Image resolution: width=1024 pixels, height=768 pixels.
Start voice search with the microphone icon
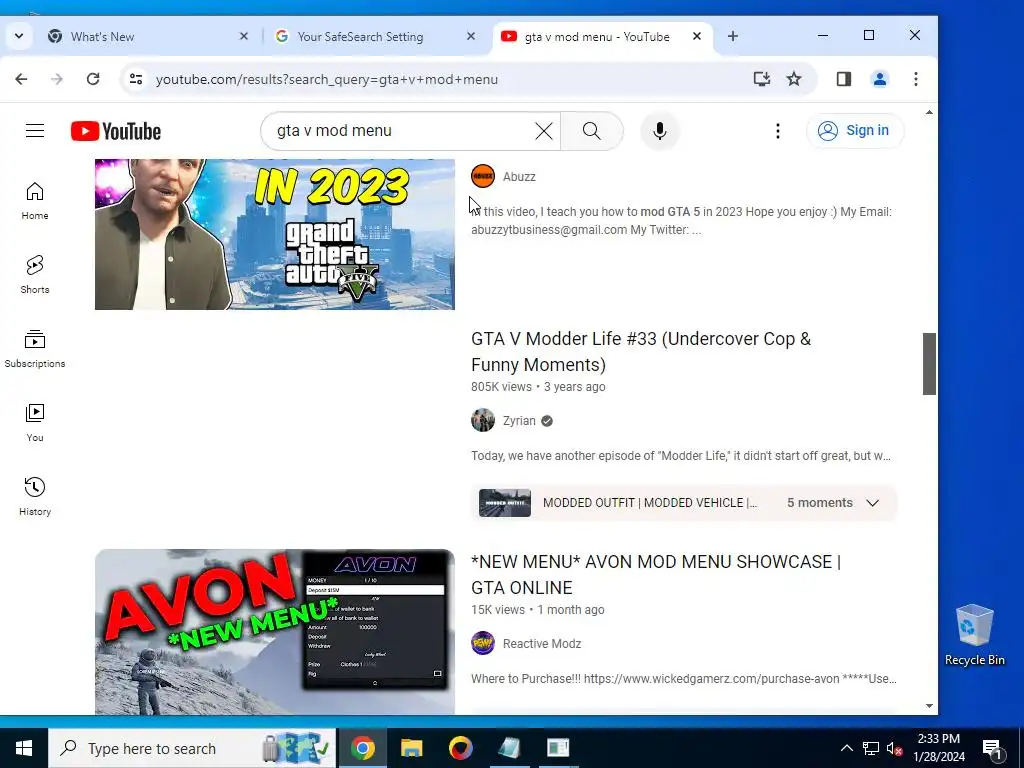click(x=660, y=131)
